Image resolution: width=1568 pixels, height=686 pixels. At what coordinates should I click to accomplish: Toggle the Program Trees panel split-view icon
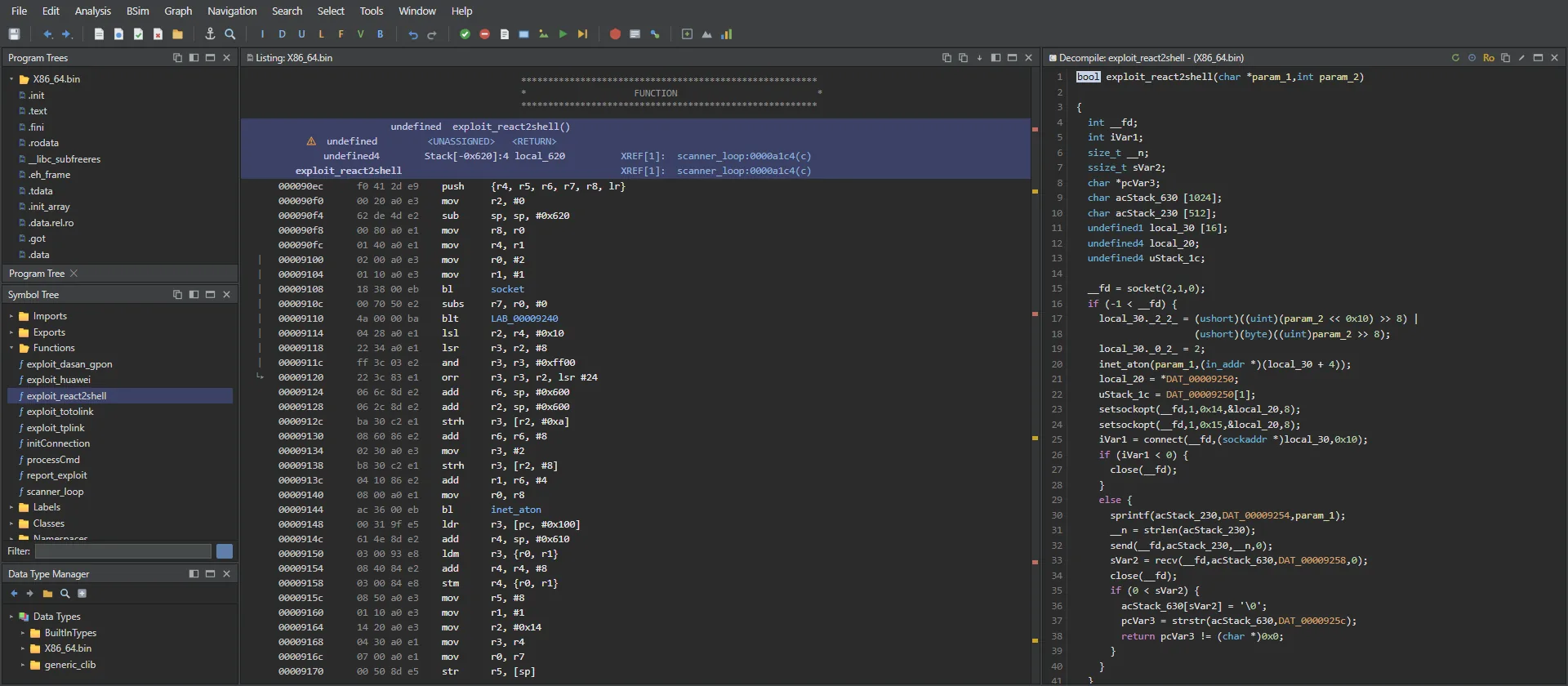(x=194, y=58)
